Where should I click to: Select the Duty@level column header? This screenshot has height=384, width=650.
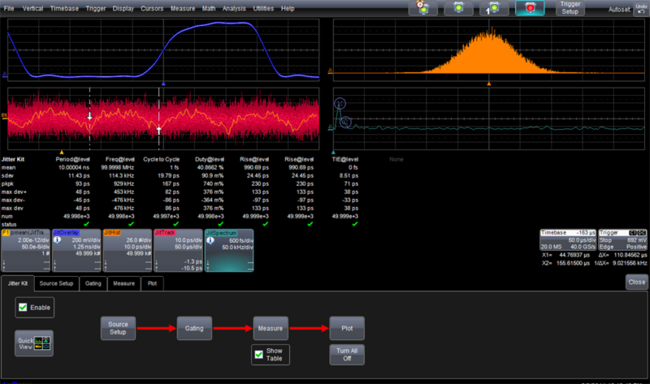(209, 159)
